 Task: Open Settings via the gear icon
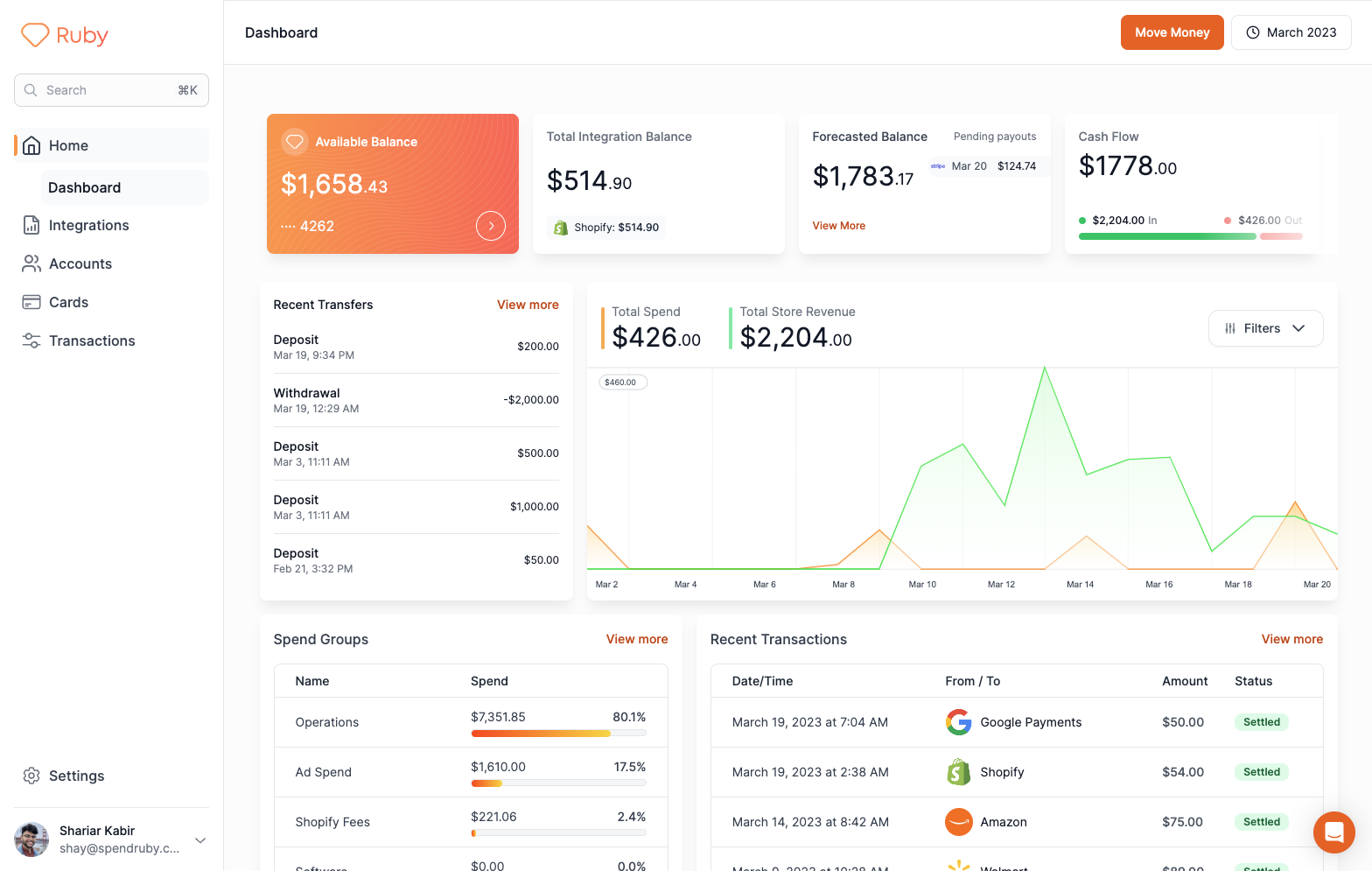31,776
